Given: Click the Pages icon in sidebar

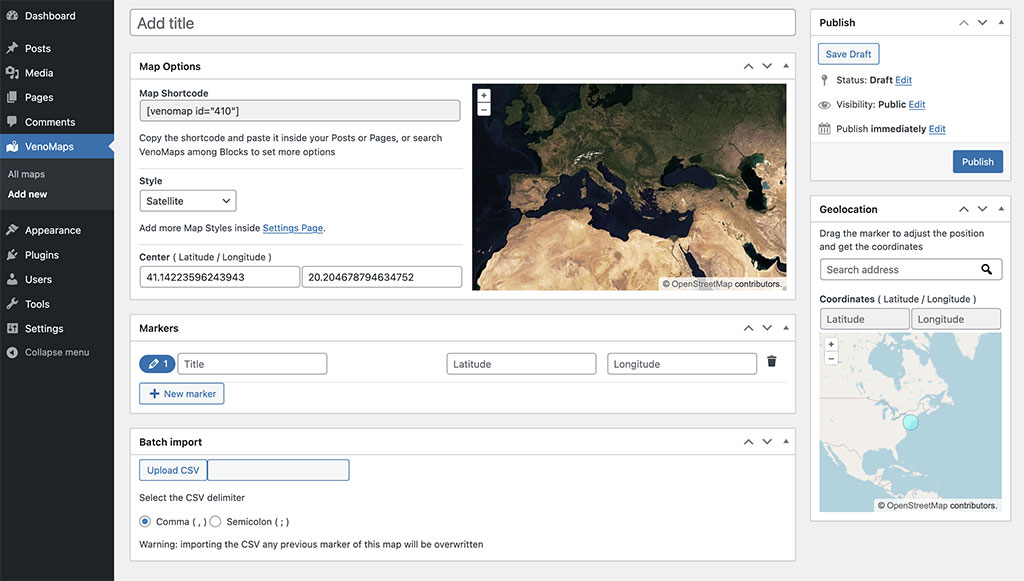Looking at the screenshot, I should coord(12,97).
